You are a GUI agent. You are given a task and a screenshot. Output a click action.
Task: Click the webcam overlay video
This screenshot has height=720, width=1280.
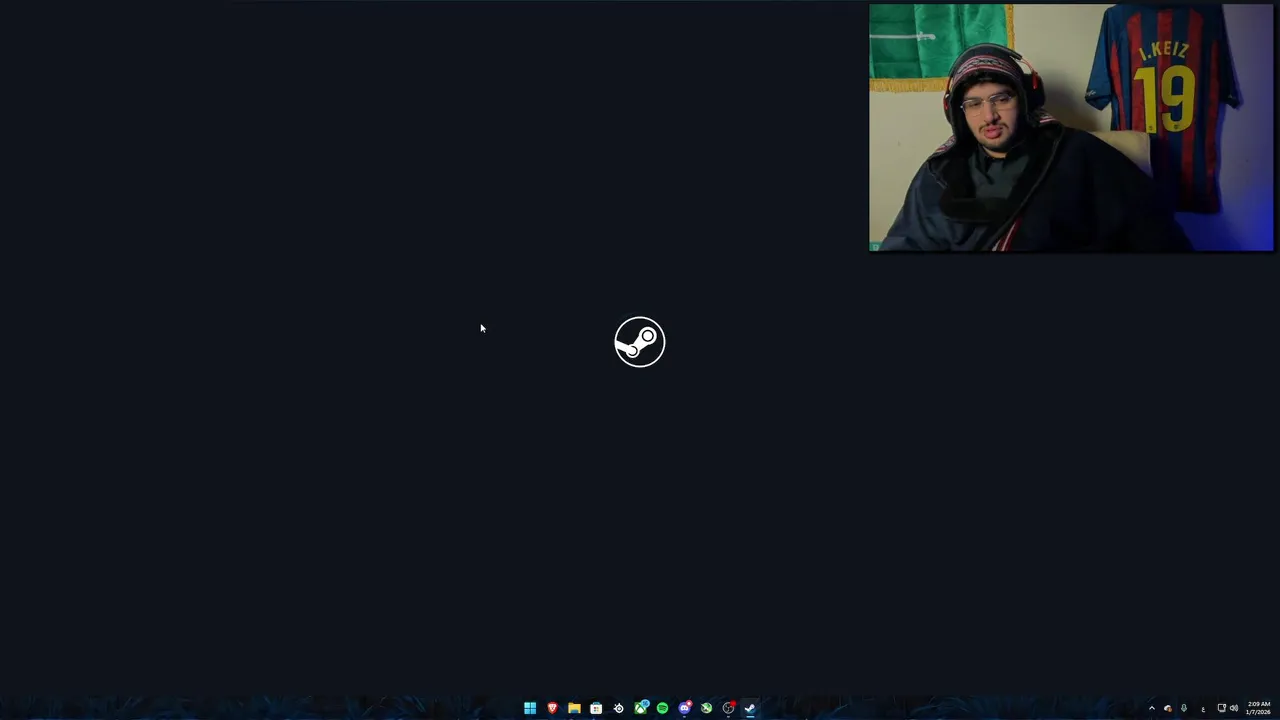1071,127
